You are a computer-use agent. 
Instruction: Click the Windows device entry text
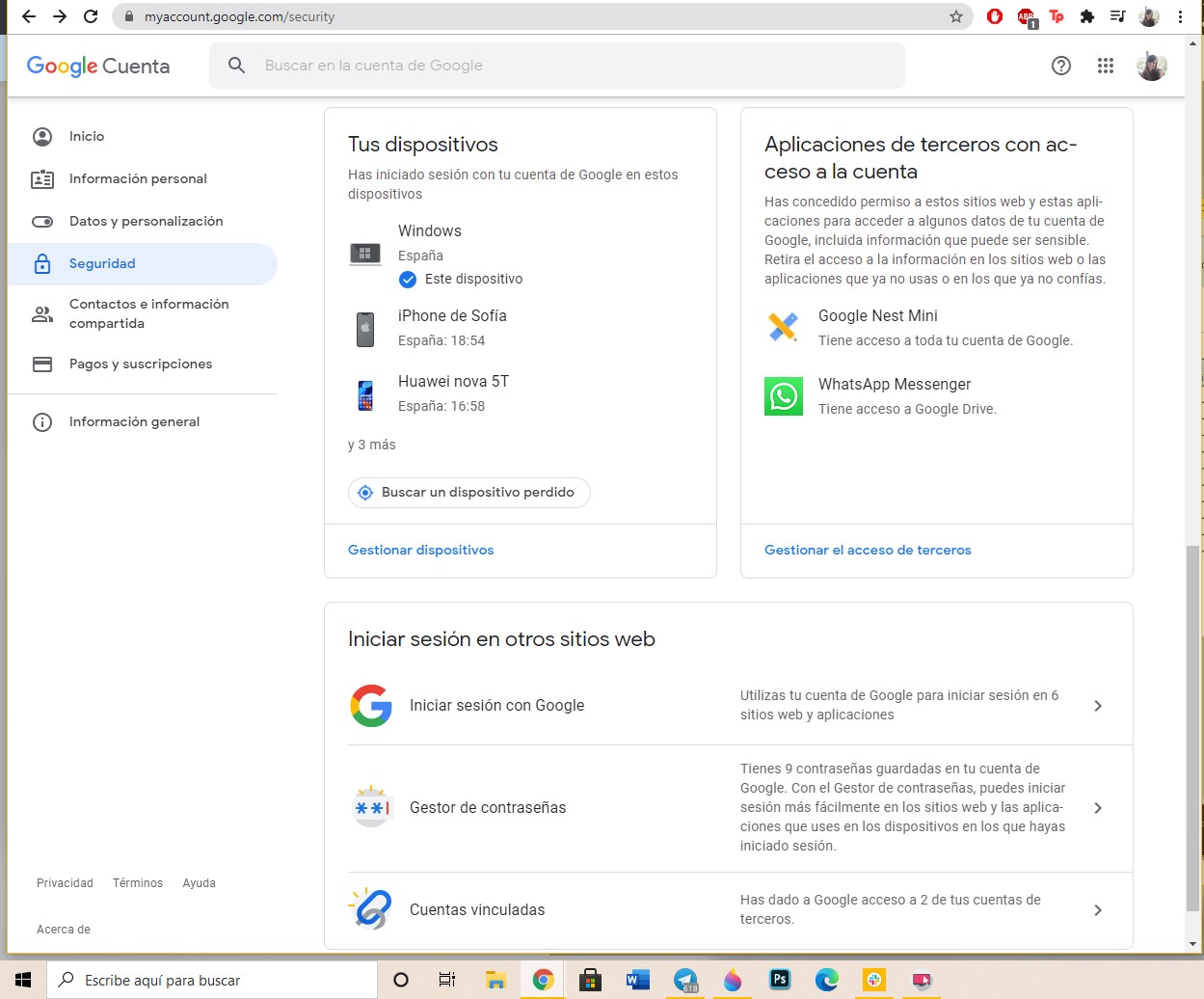tap(430, 231)
